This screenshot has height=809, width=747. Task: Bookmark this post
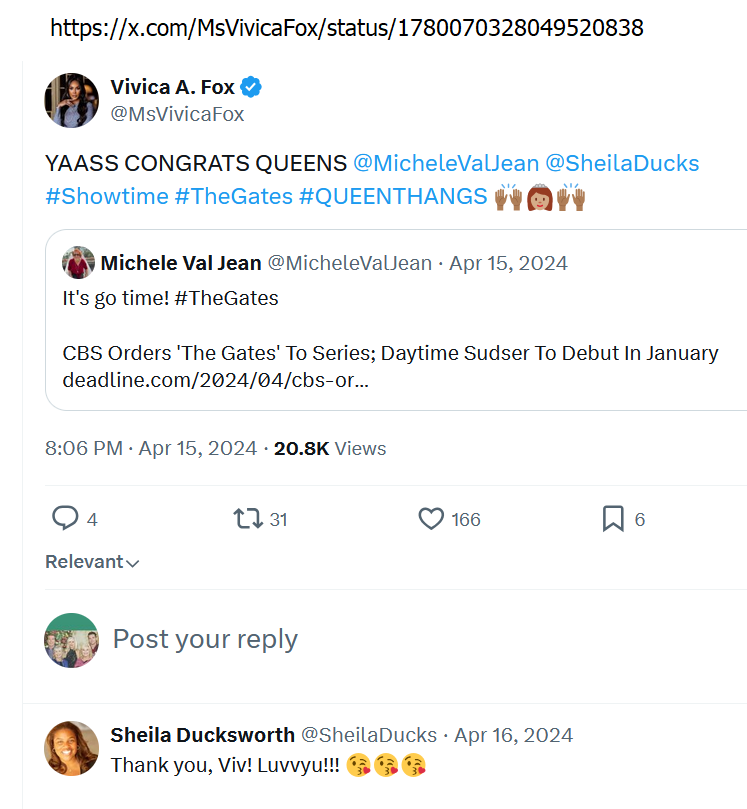coord(613,518)
